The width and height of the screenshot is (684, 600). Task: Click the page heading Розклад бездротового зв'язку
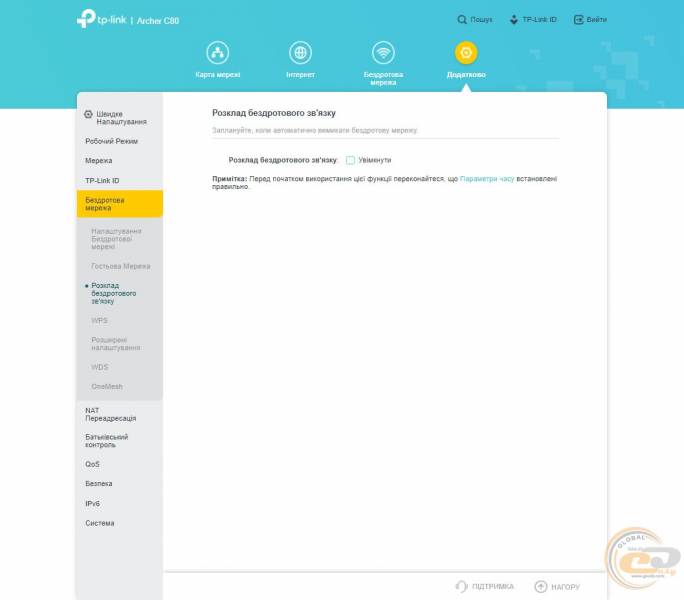coord(274,113)
